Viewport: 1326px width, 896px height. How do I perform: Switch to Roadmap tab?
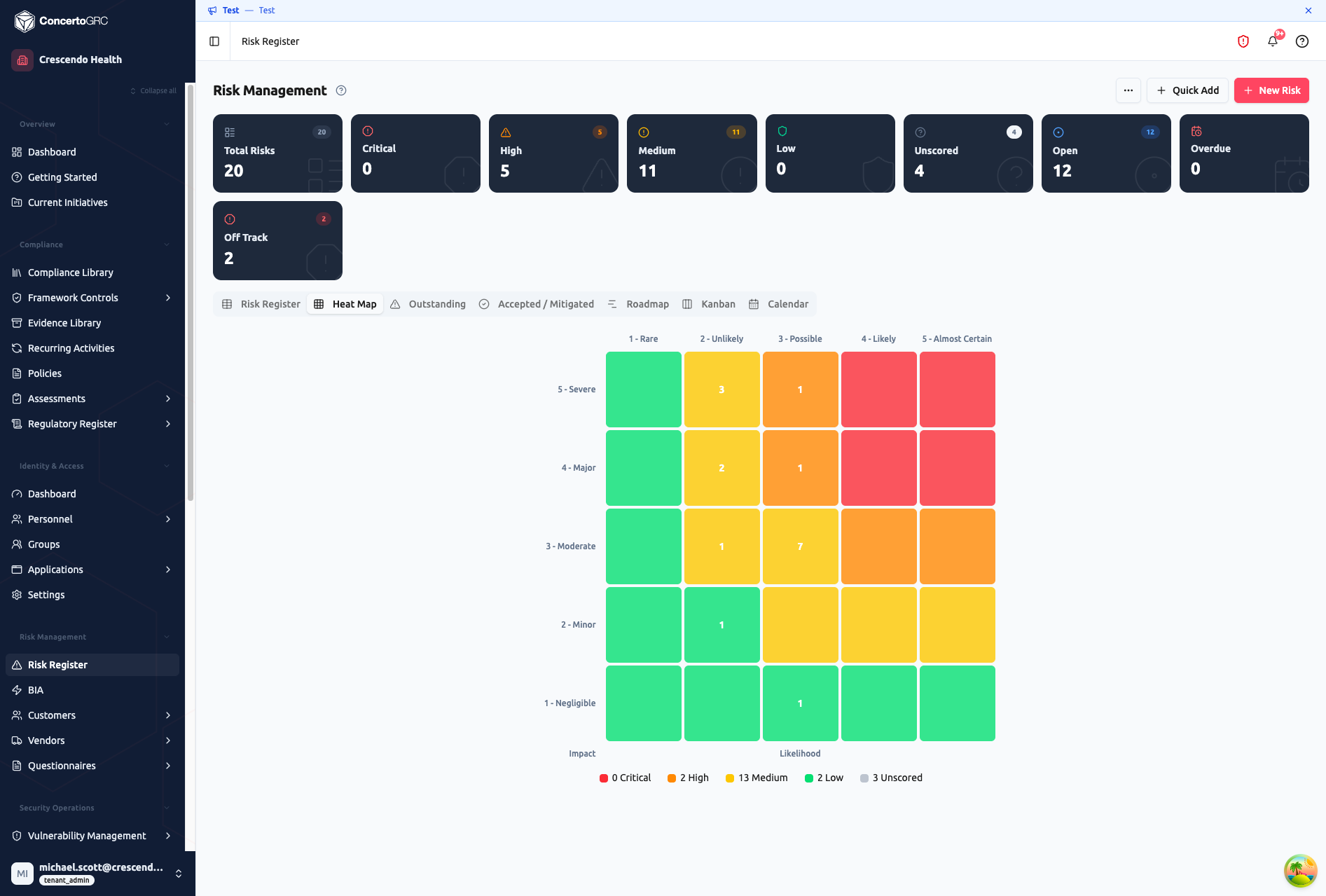pos(638,304)
